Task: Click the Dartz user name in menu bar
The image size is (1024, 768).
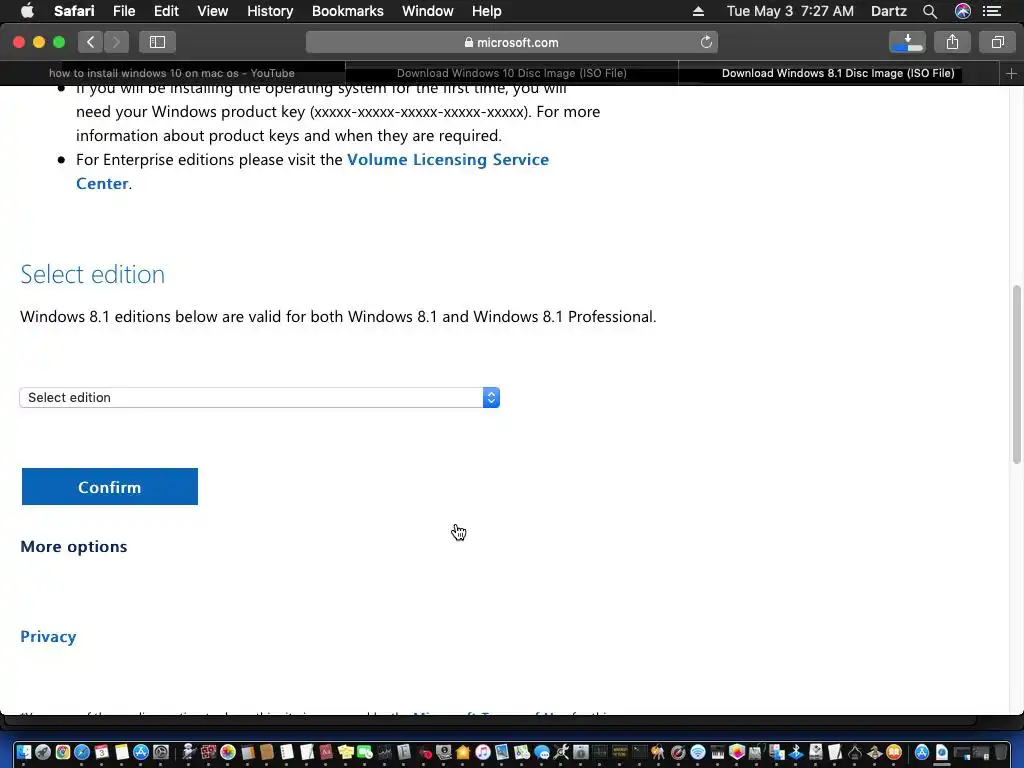Action: (889, 11)
